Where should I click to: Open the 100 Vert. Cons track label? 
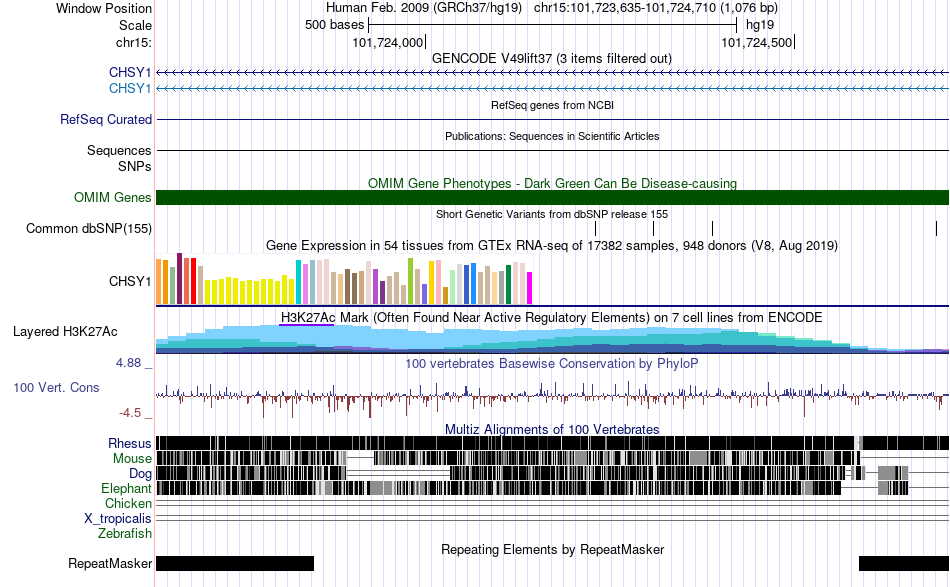pos(56,387)
